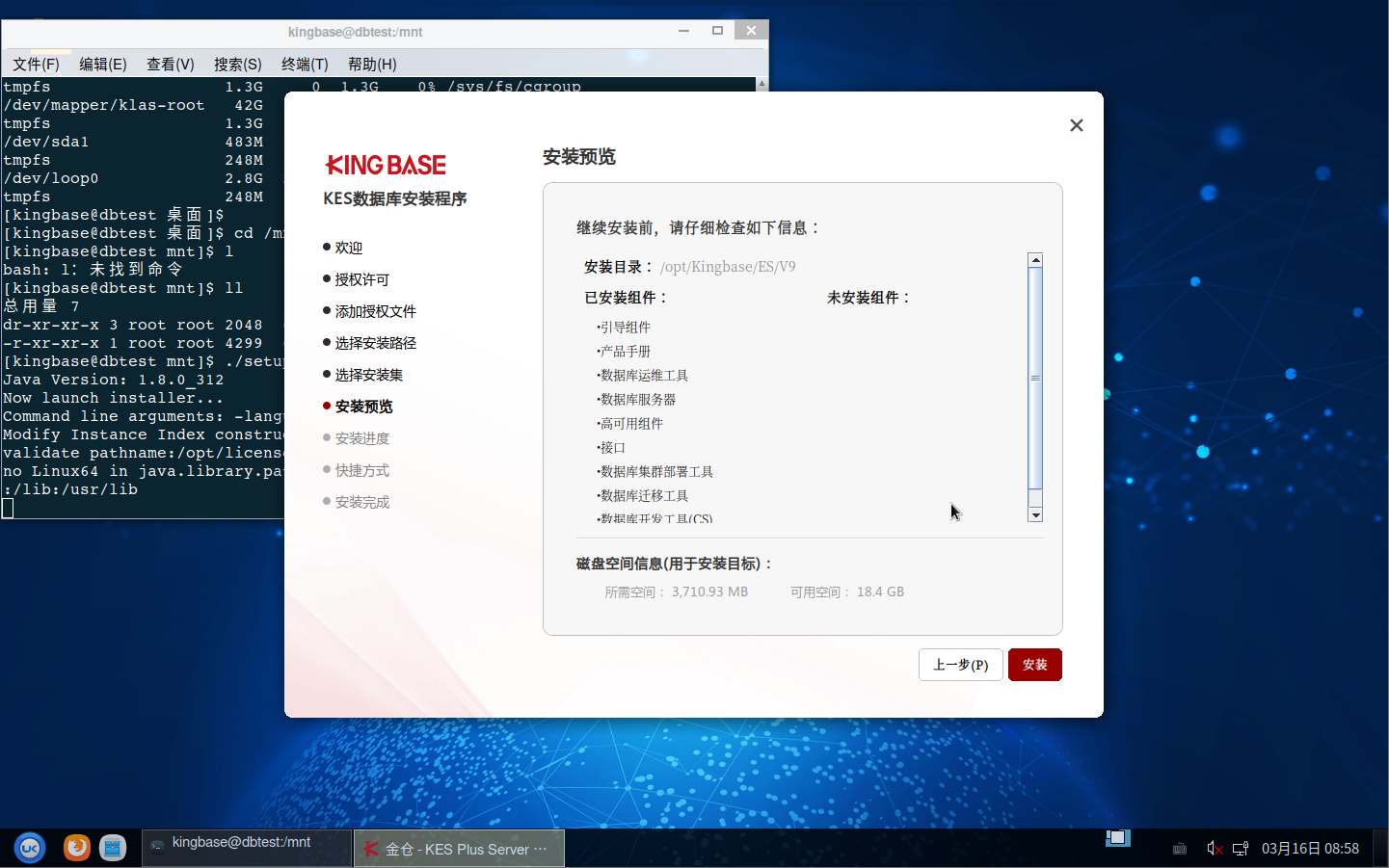This screenshot has width=1389, height=868.
Task: Open the 搜索(S) menu in terminal
Action: coord(238,65)
